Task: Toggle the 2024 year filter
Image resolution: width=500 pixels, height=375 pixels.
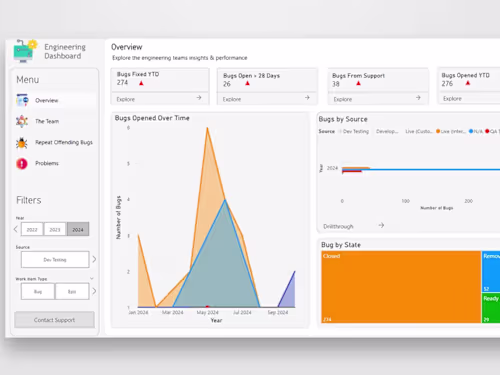Action: [x=78, y=229]
